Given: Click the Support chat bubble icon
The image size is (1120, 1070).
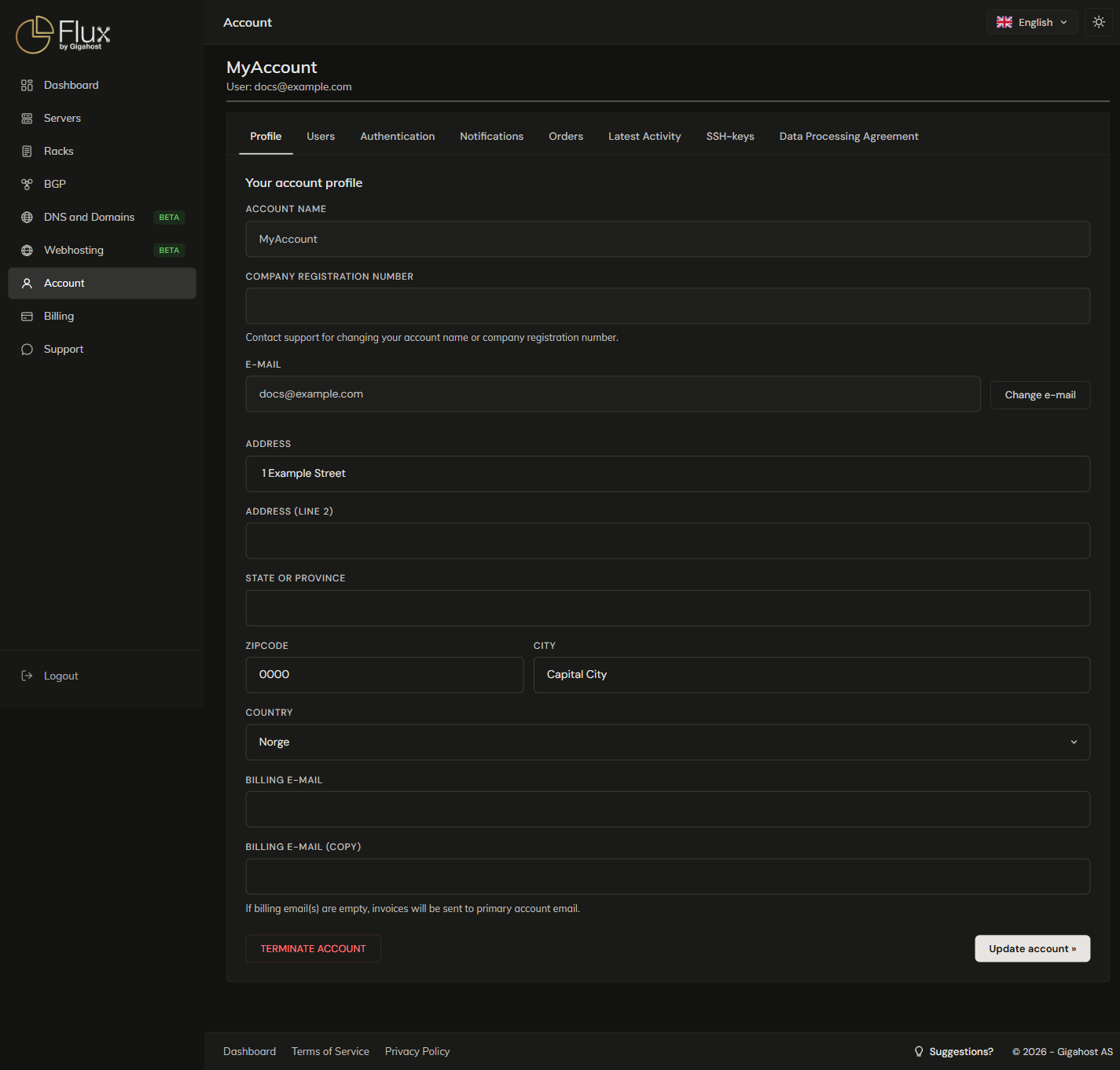Looking at the screenshot, I should pos(27,350).
